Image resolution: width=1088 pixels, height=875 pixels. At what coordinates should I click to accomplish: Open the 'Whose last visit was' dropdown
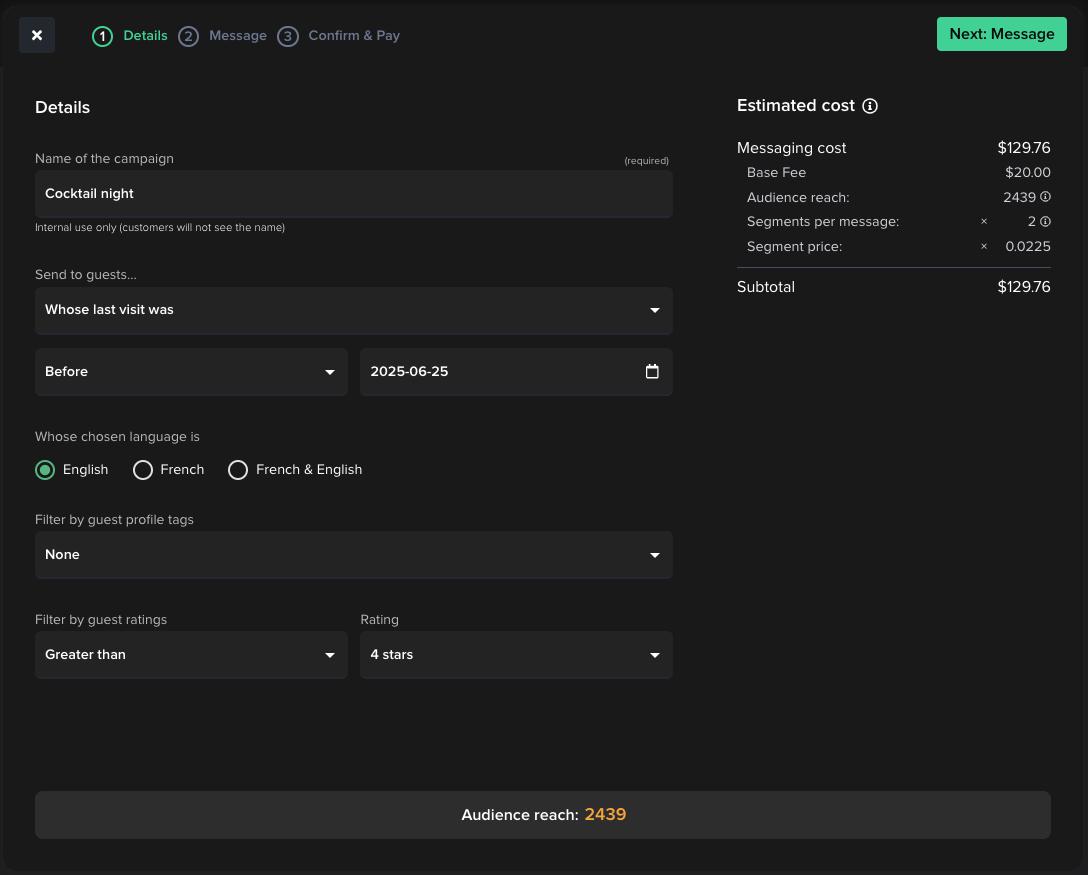coord(353,310)
